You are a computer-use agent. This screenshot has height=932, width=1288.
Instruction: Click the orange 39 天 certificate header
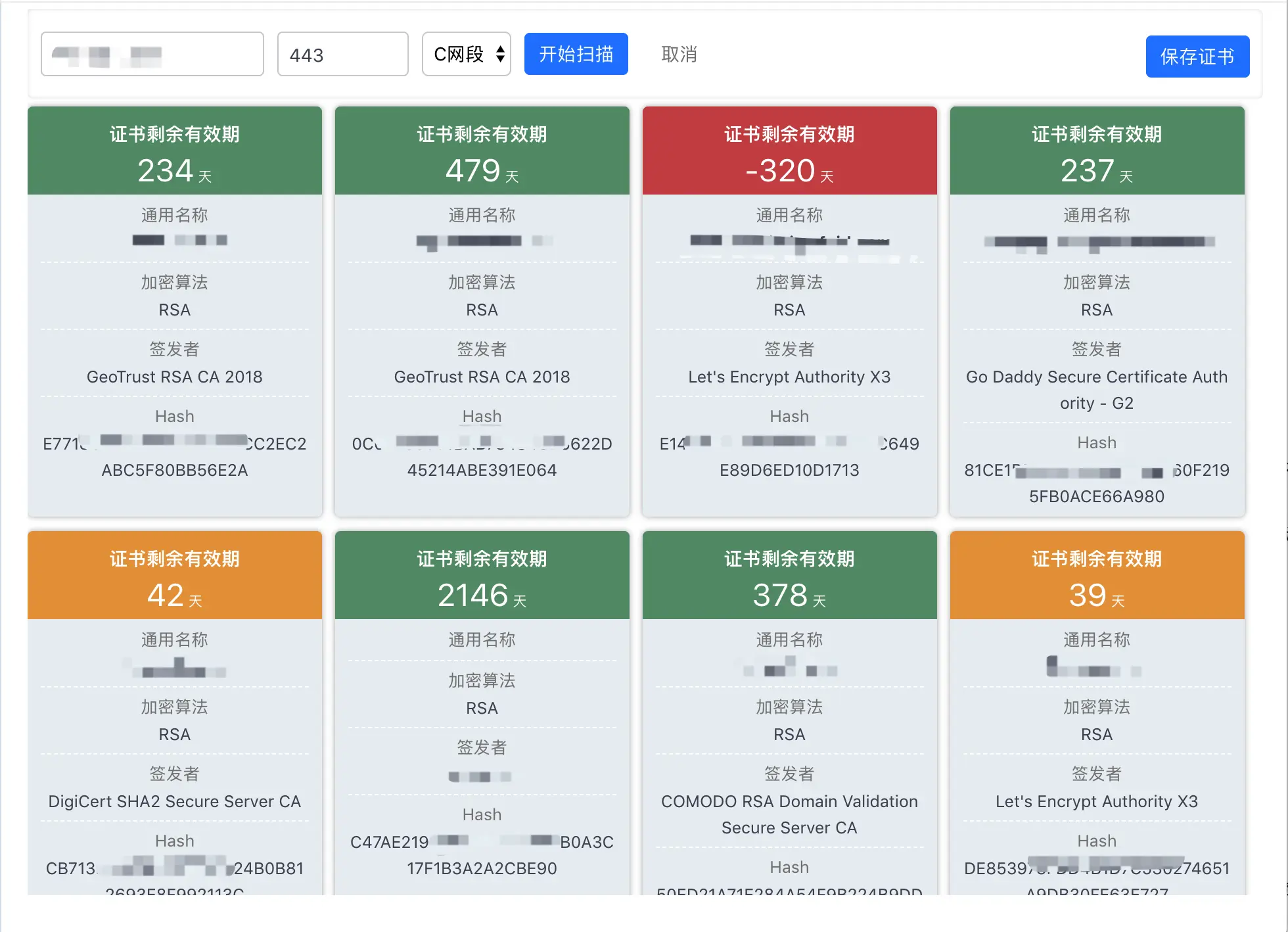coord(1097,575)
